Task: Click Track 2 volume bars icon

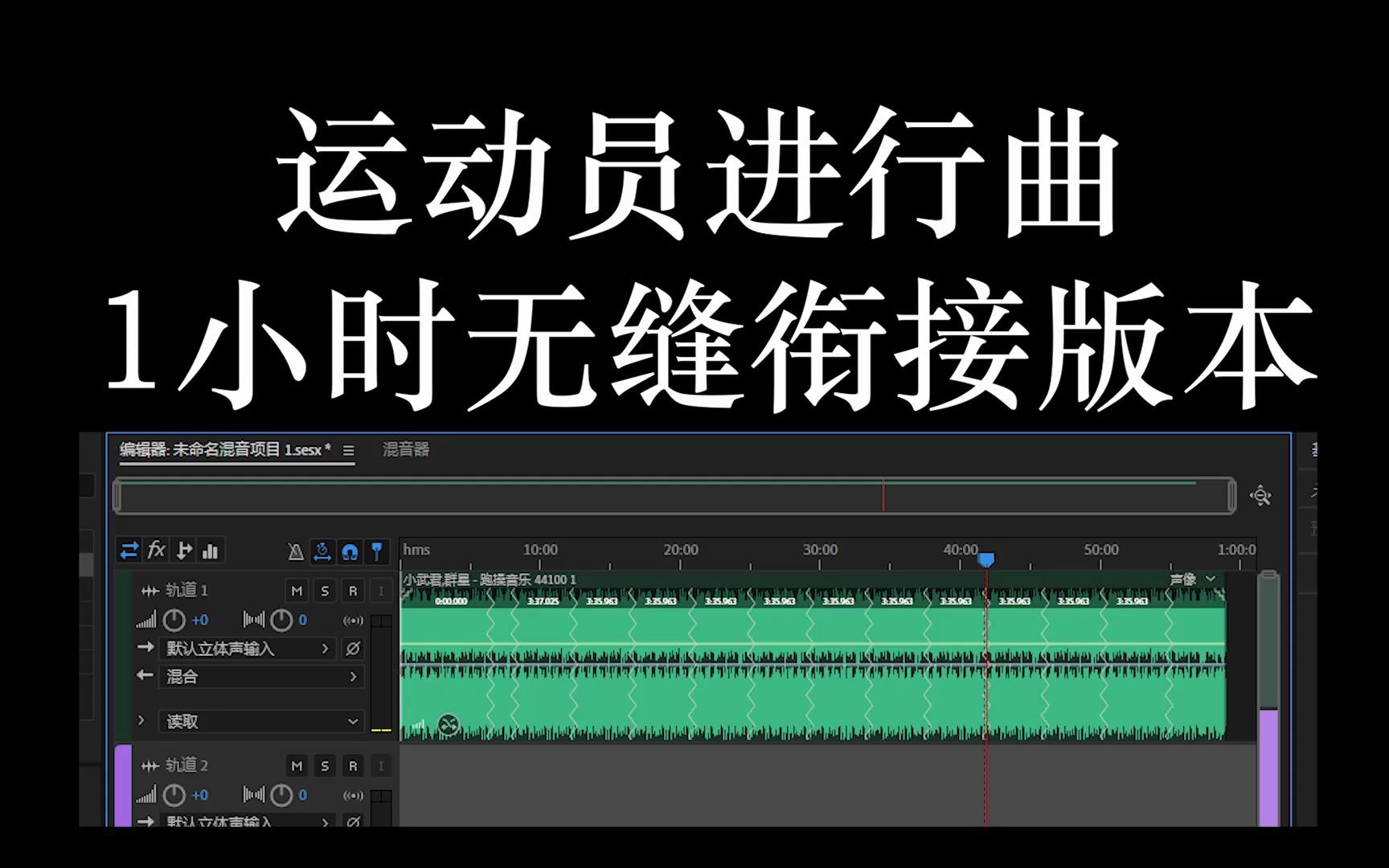Action: (146, 796)
